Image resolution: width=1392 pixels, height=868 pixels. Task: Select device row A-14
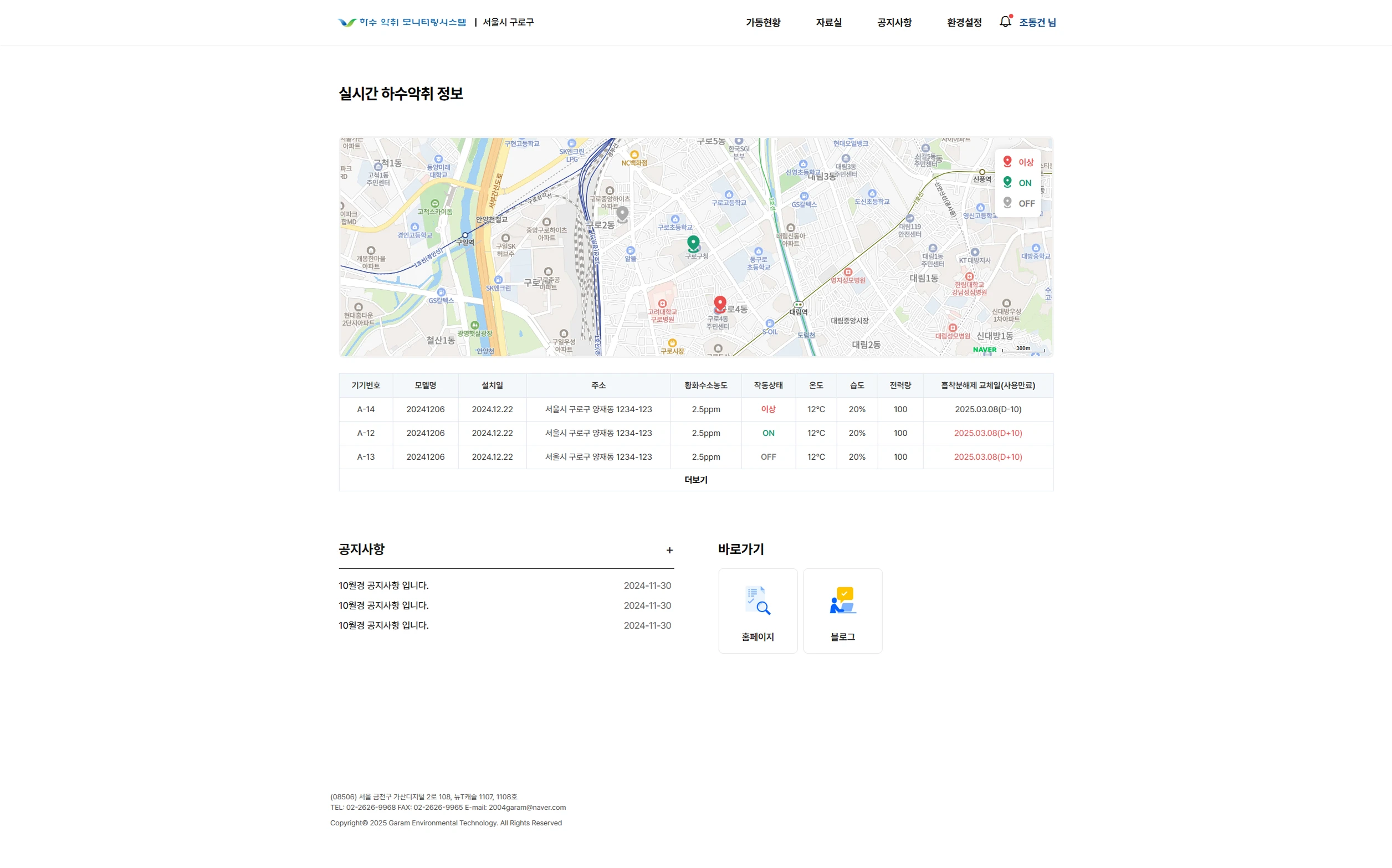pyautogui.click(x=696, y=409)
